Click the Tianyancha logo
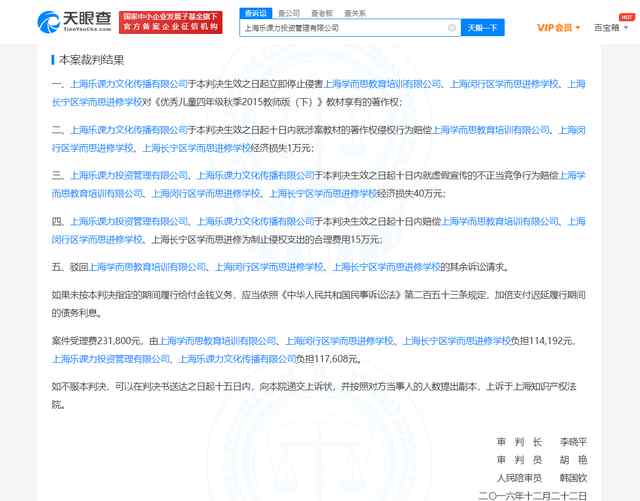This screenshot has height=501, width=640. (73, 22)
